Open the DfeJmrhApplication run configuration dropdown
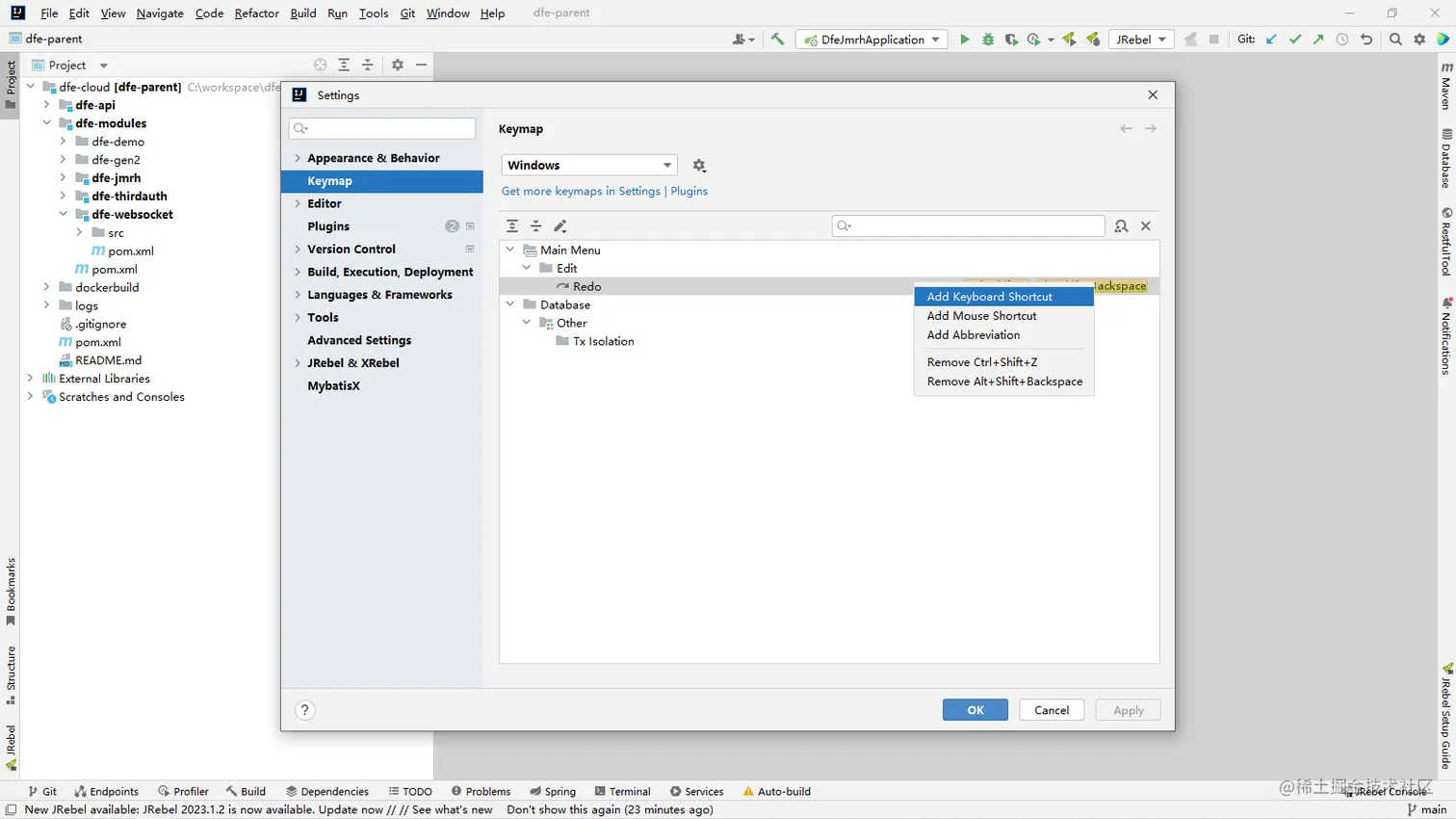Screen dimensions: 1456x819 [871, 40]
